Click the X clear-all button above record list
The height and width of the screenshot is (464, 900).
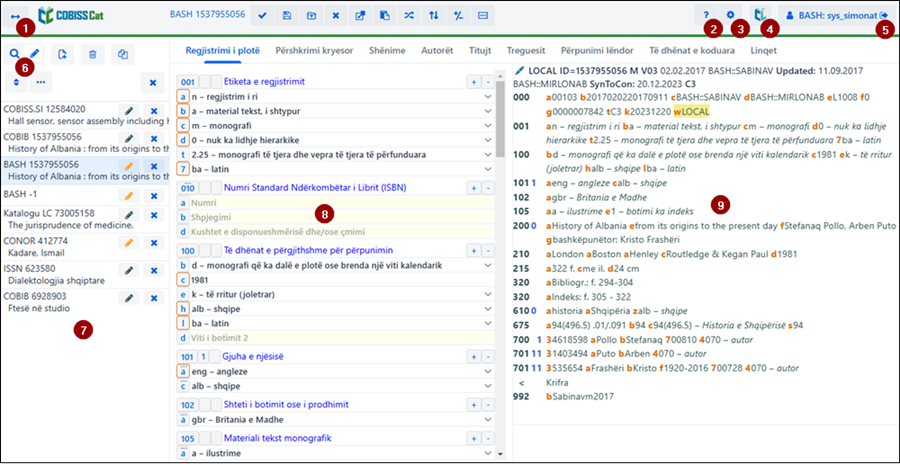pyautogui.click(x=153, y=83)
